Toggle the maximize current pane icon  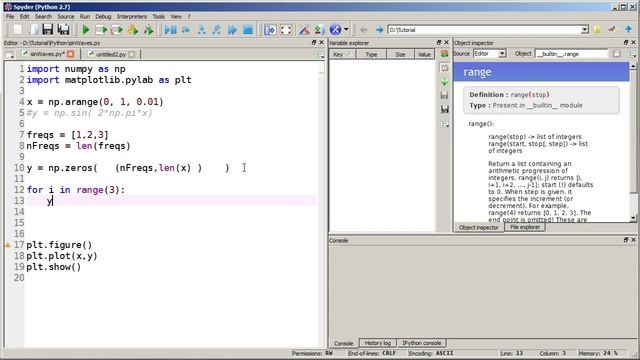tap(270, 30)
